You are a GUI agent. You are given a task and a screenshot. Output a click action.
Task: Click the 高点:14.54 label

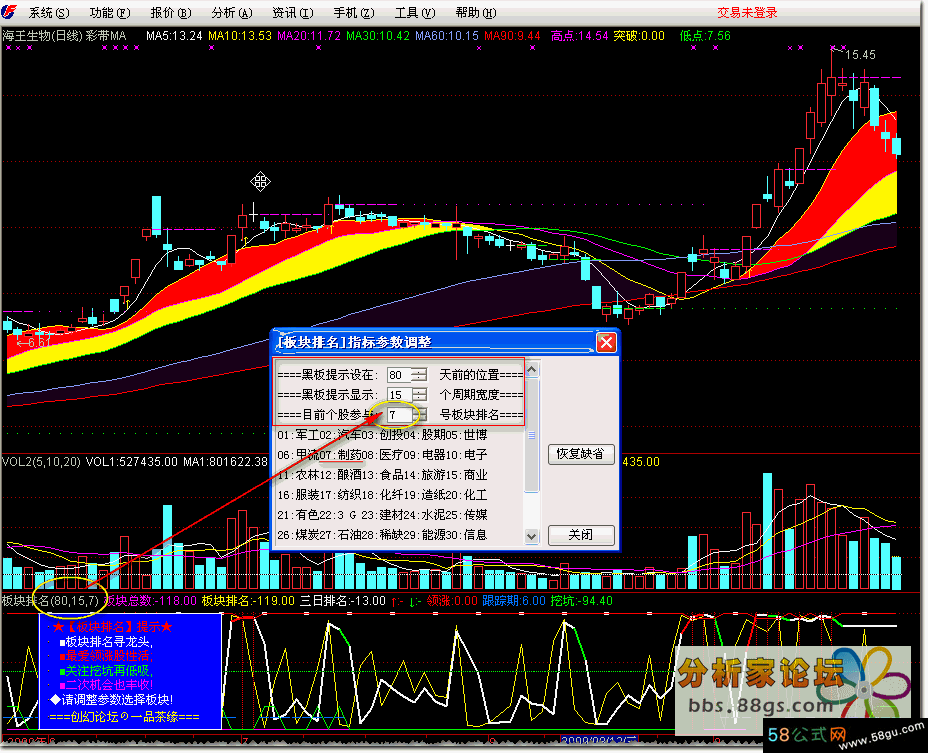click(579, 36)
